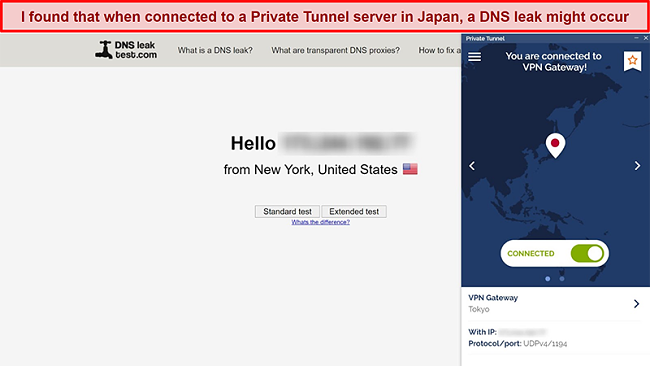Click the Japan location pin on map
The height and width of the screenshot is (366, 650).
click(x=555, y=145)
